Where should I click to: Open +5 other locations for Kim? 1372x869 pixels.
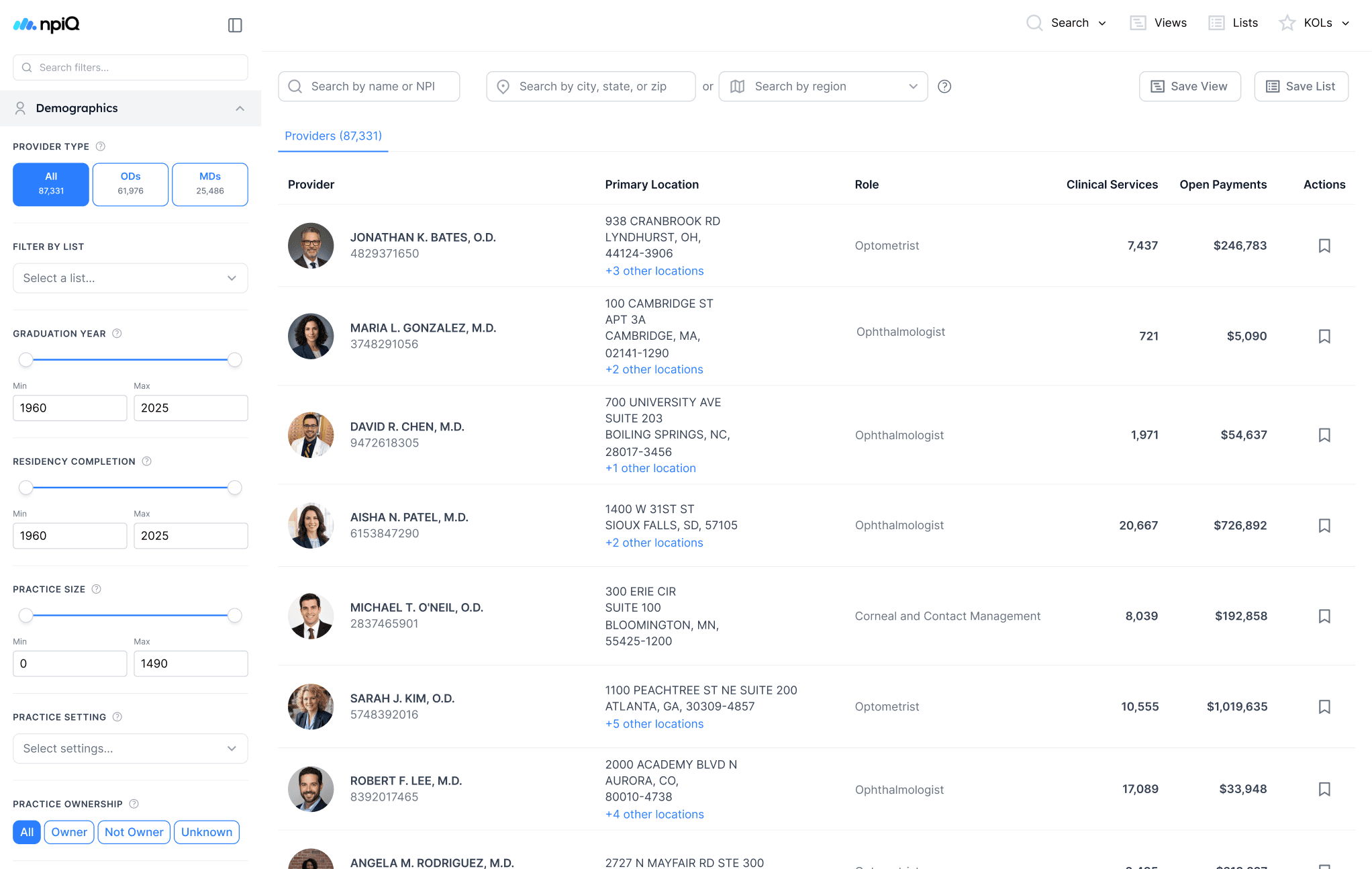click(x=654, y=724)
